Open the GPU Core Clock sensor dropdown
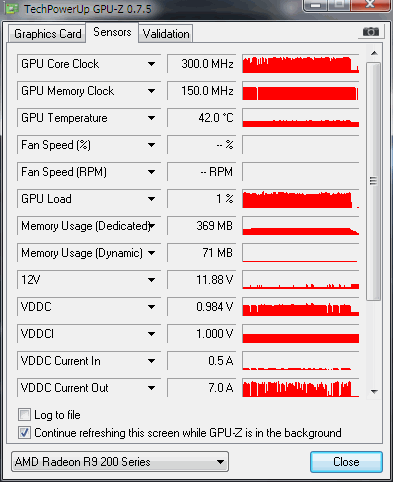 pyautogui.click(x=152, y=64)
